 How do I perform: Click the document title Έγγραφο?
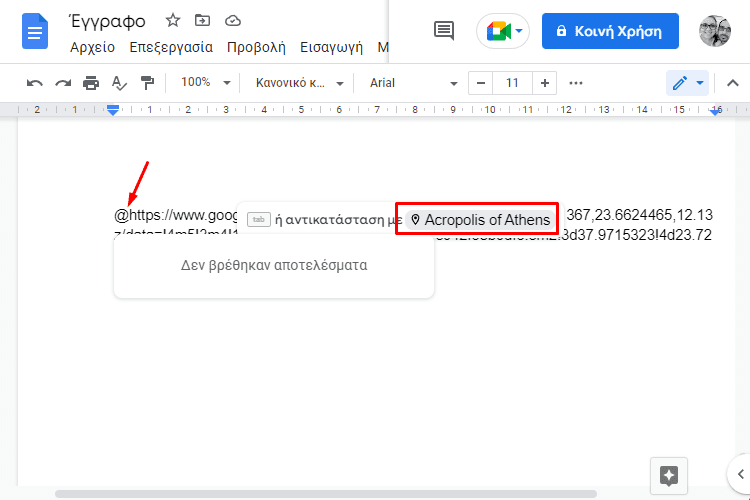tap(108, 21)
